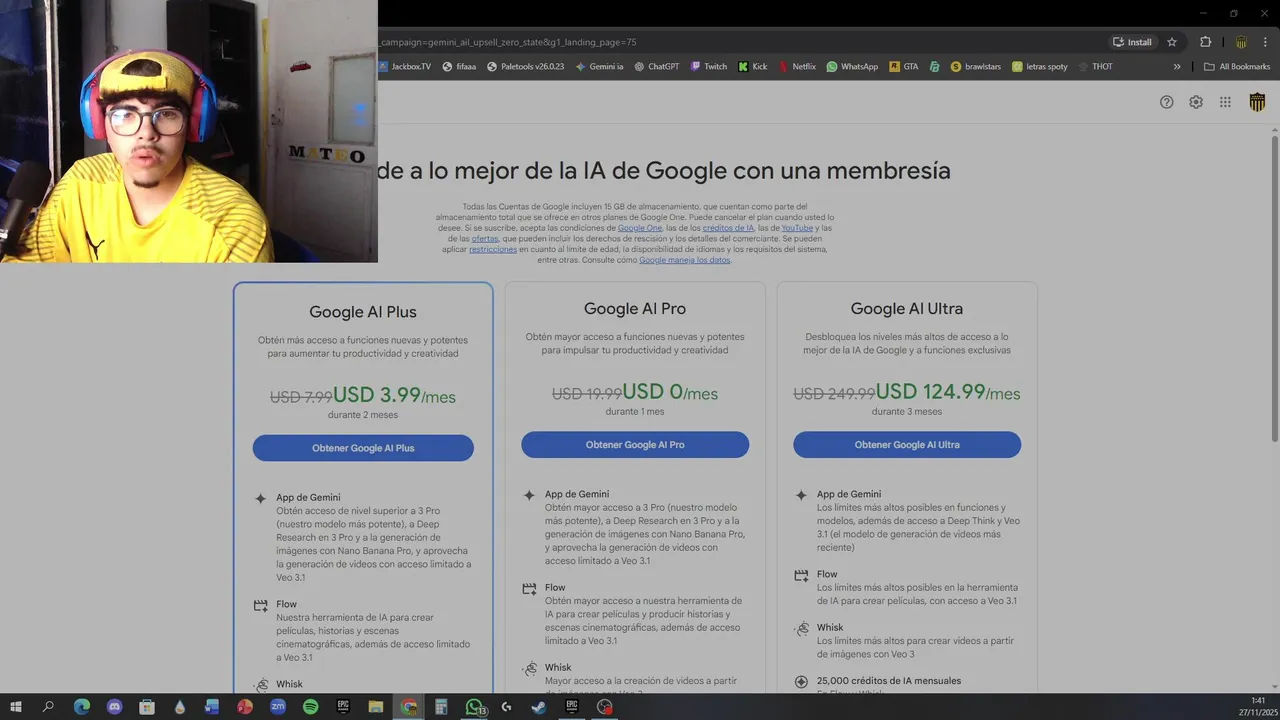Click the USD 124.99/mes price text

point(948,392)
